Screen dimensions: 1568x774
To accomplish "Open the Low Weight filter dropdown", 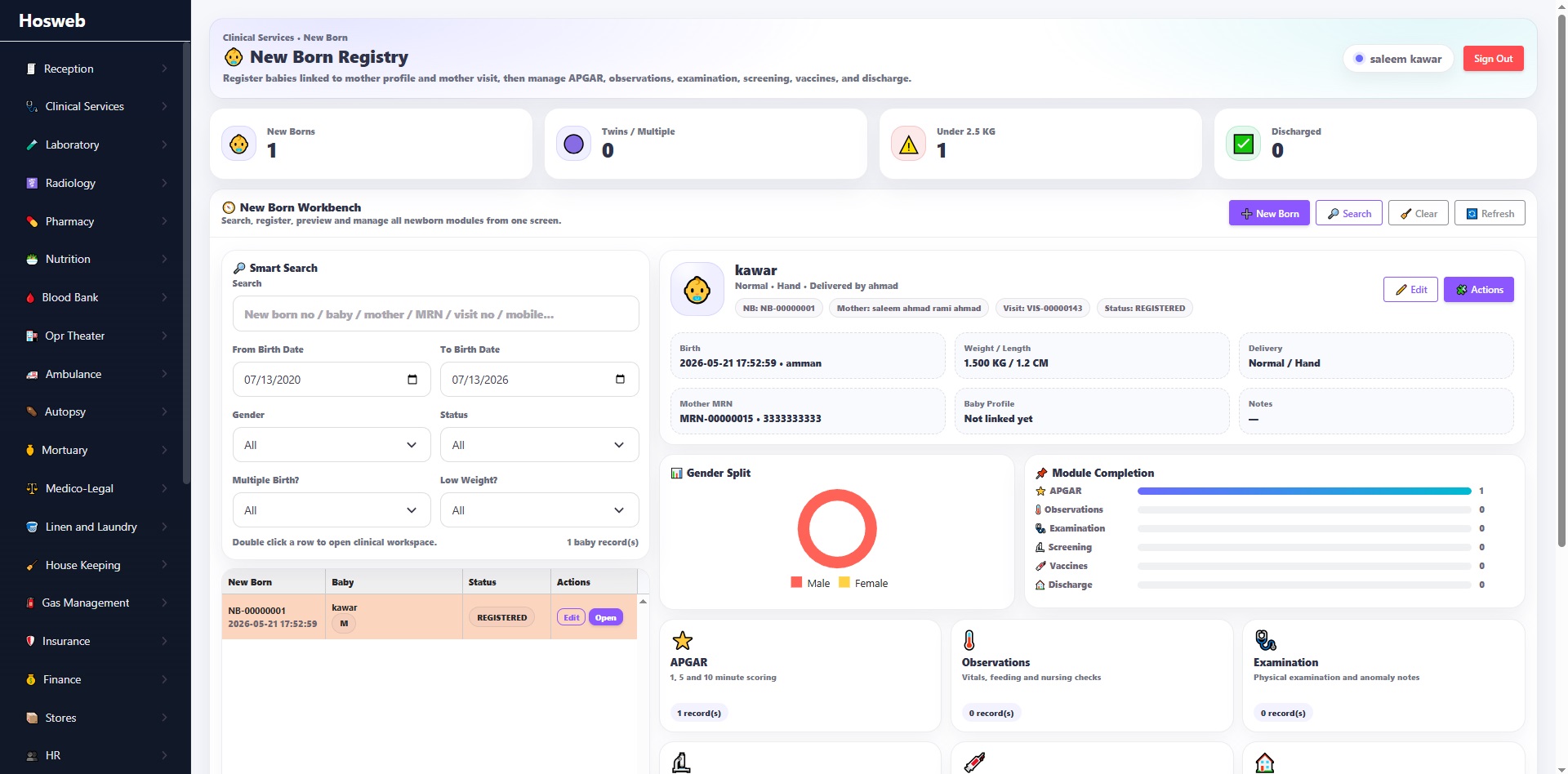I will 539,510.
